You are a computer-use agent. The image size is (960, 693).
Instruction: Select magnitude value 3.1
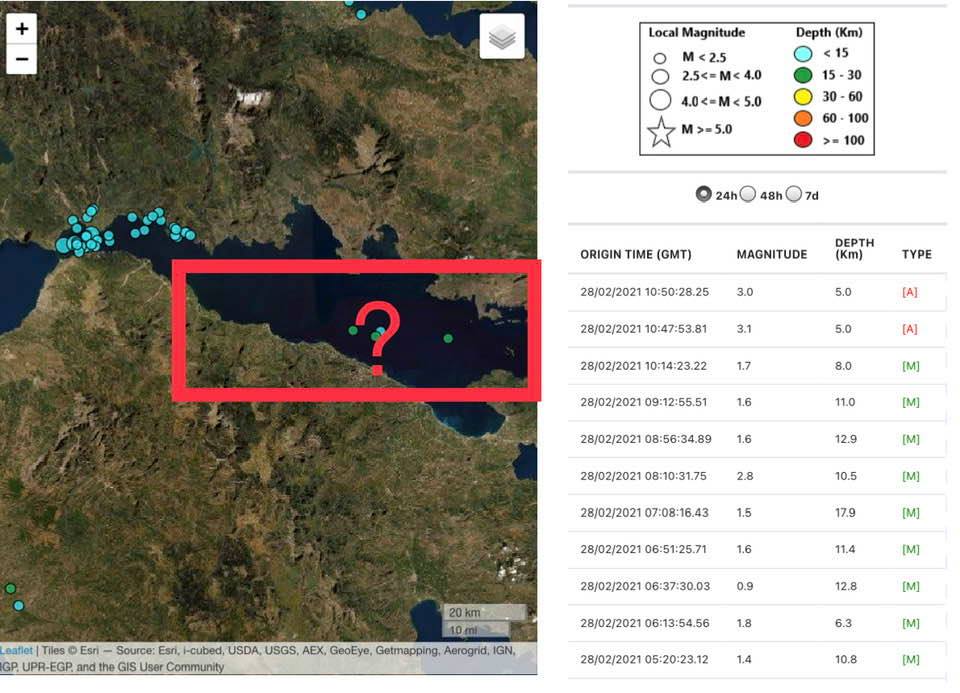pos(744,329)
